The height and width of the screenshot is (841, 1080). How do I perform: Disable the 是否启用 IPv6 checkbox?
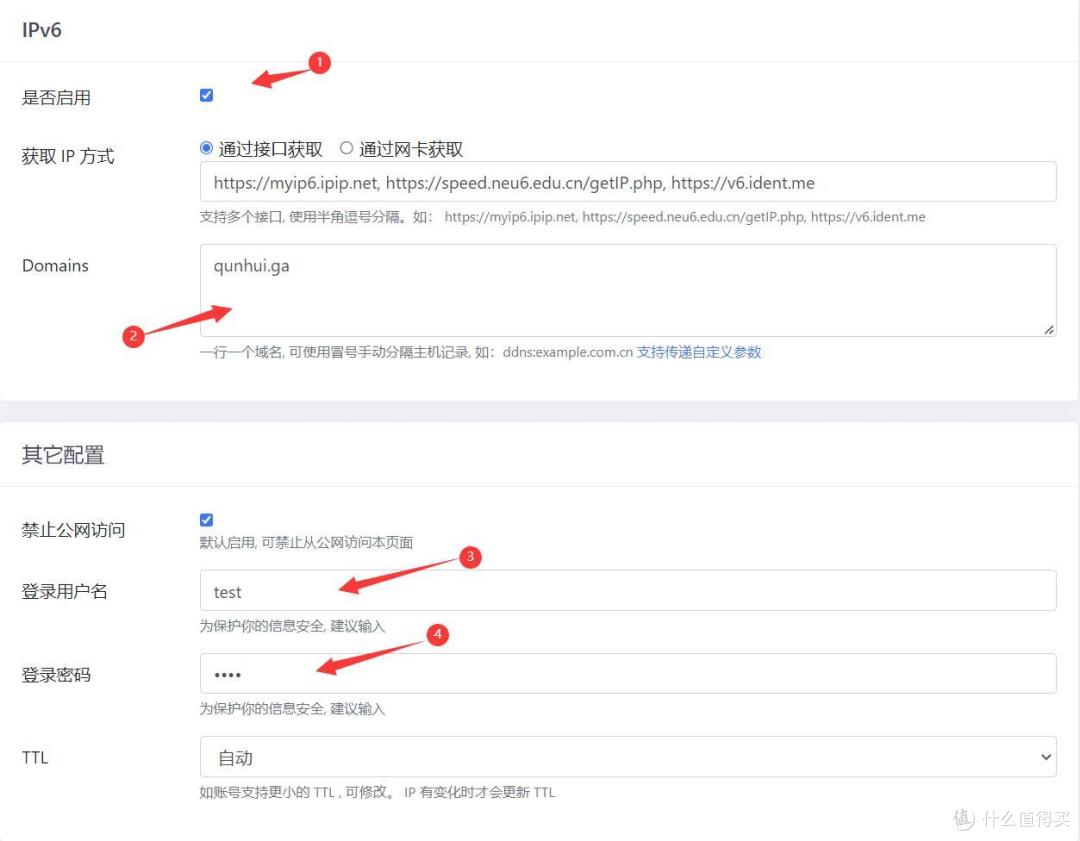point(206,95)
